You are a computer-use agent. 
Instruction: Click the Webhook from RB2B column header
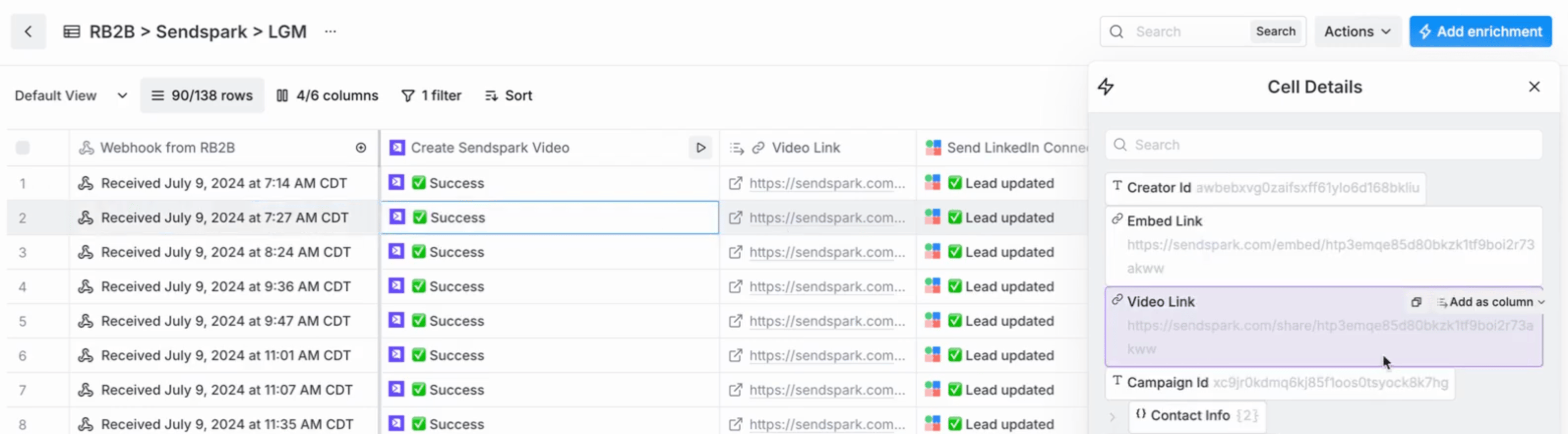[x=224, y=147]
